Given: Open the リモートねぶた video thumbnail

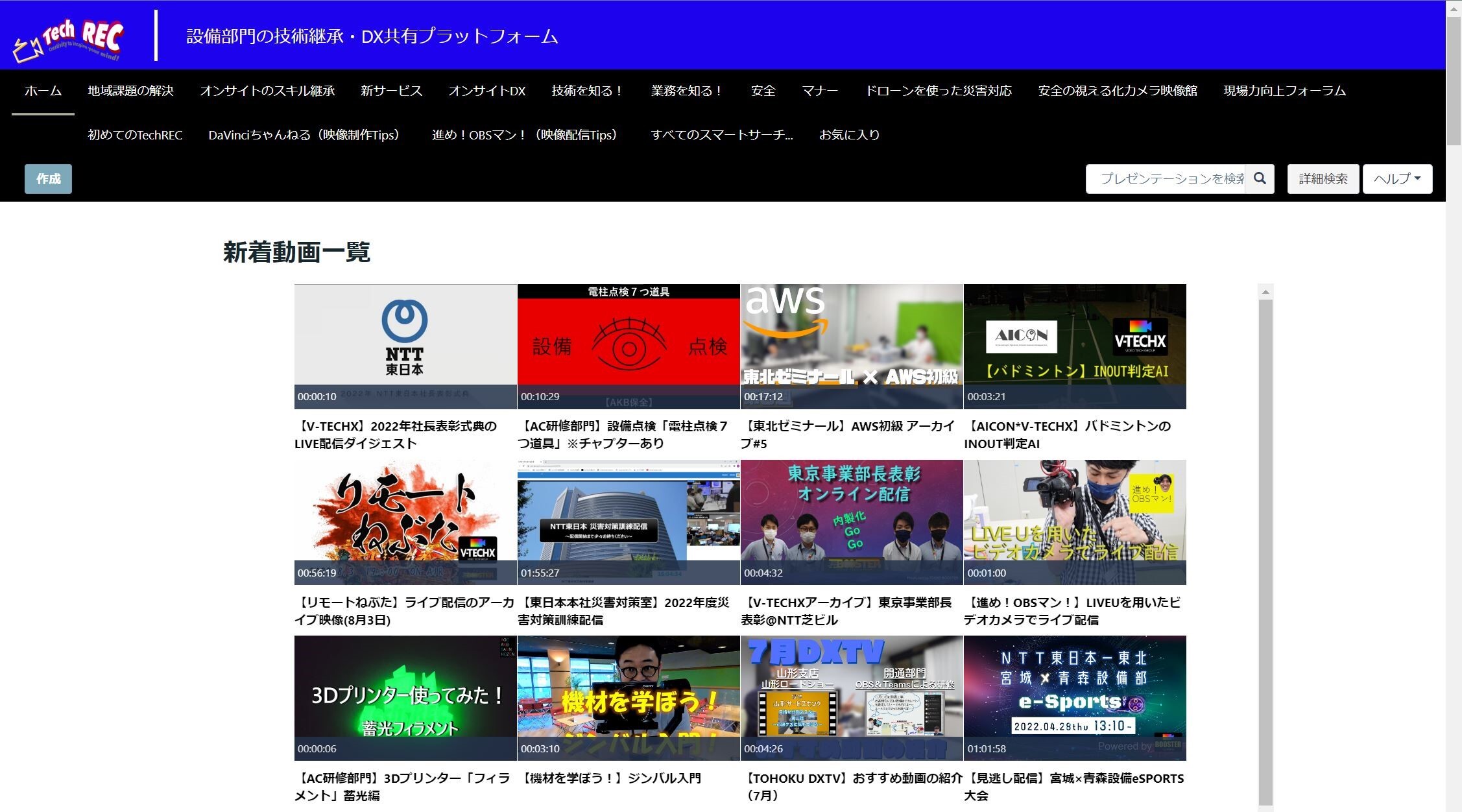Looking at the screenshot, I should pyautogui.click(x=405, y=522).
